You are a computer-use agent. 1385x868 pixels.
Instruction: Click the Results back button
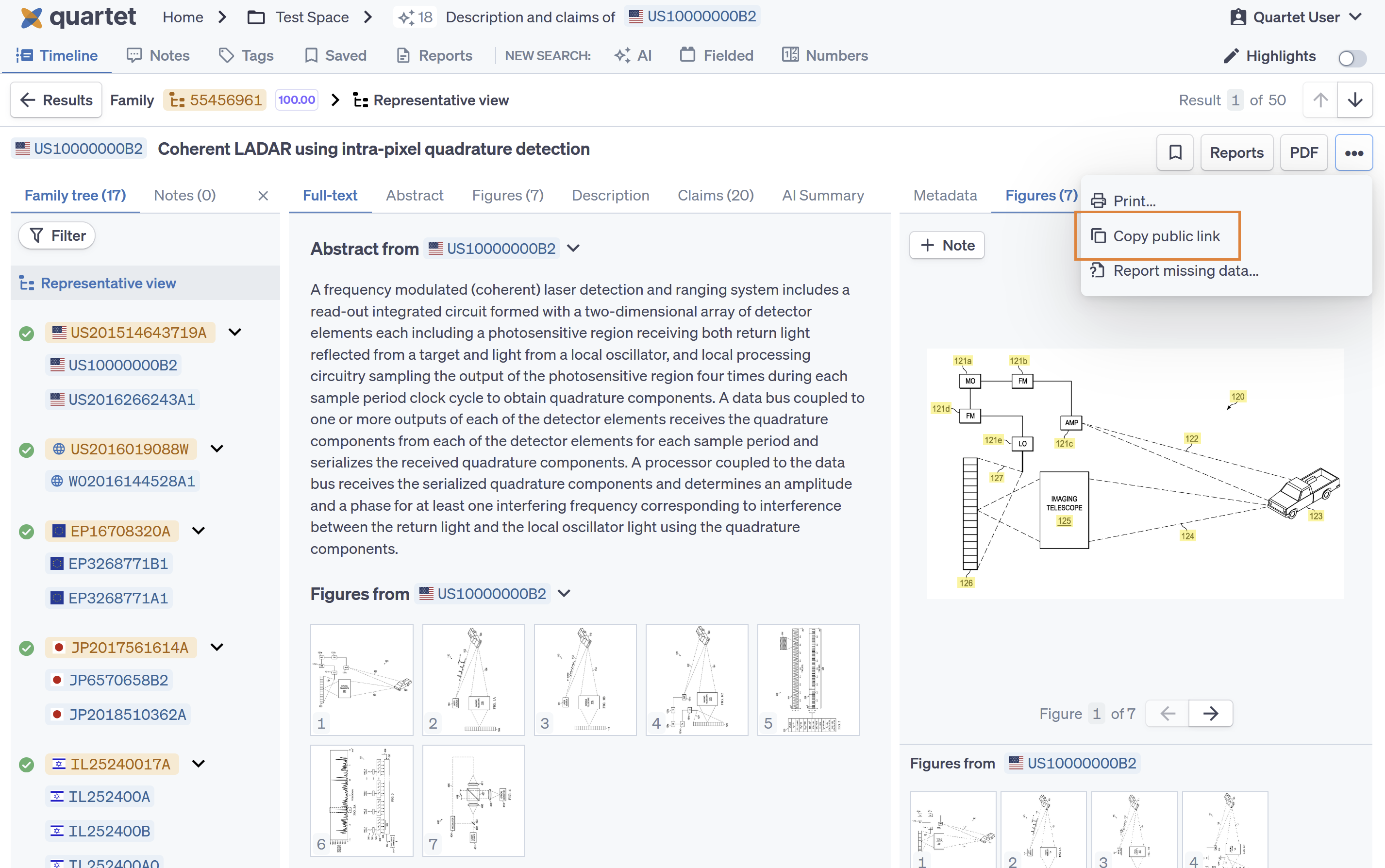[56, 100]
